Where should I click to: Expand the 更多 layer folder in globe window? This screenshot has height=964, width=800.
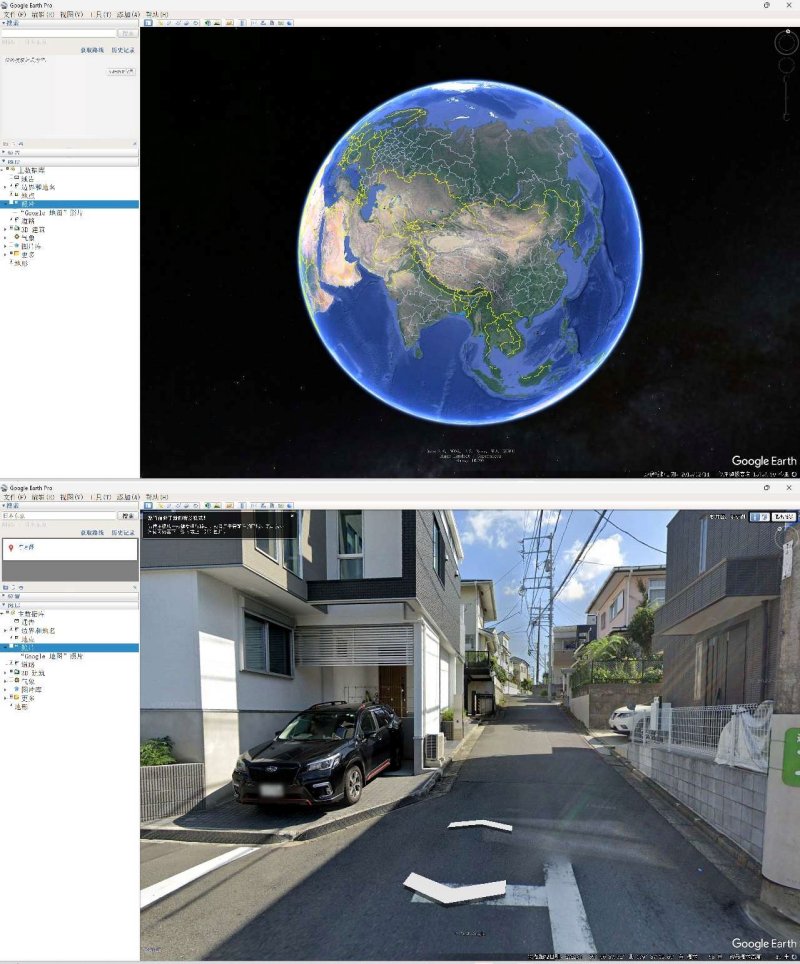[5, 254]
